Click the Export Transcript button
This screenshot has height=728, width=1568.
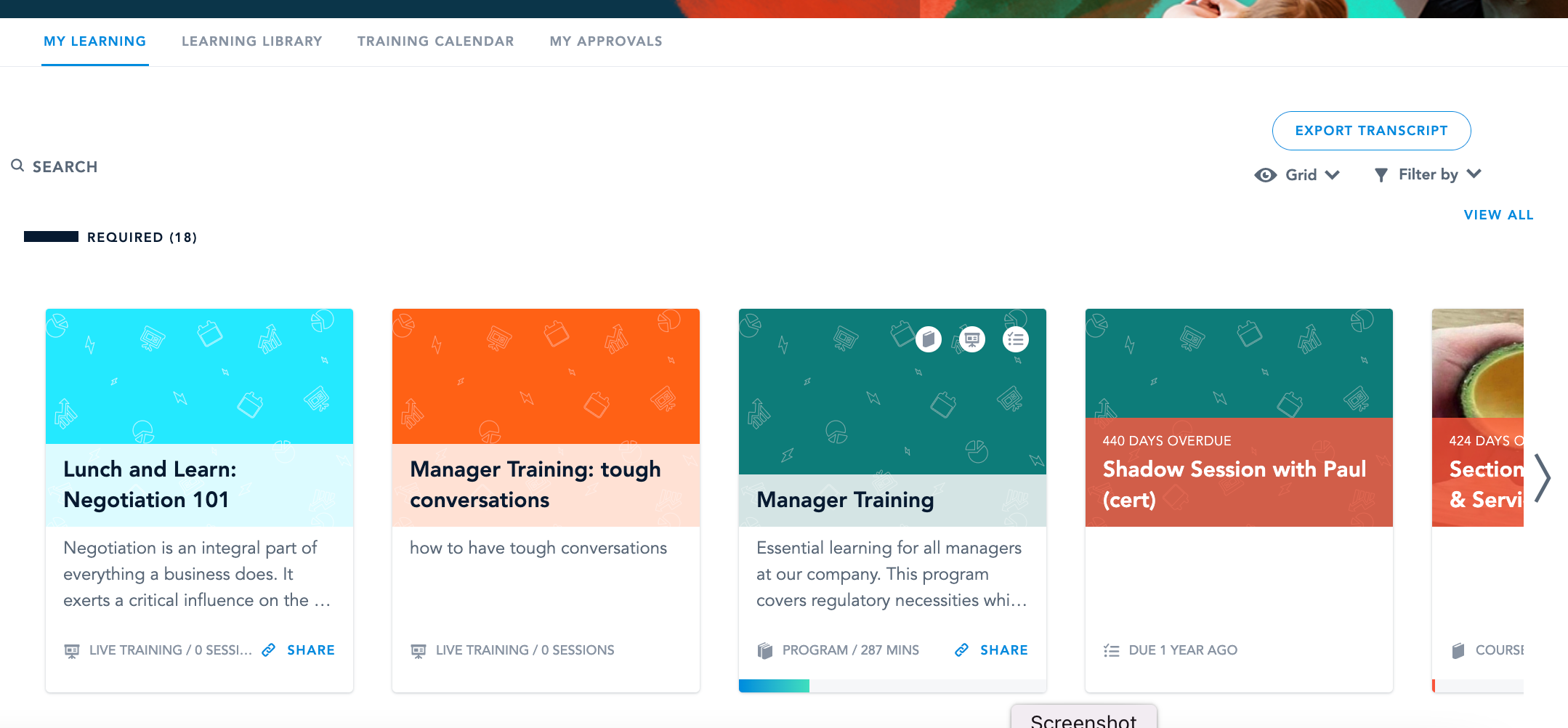pyautogui.click(x=1371, y=130)
